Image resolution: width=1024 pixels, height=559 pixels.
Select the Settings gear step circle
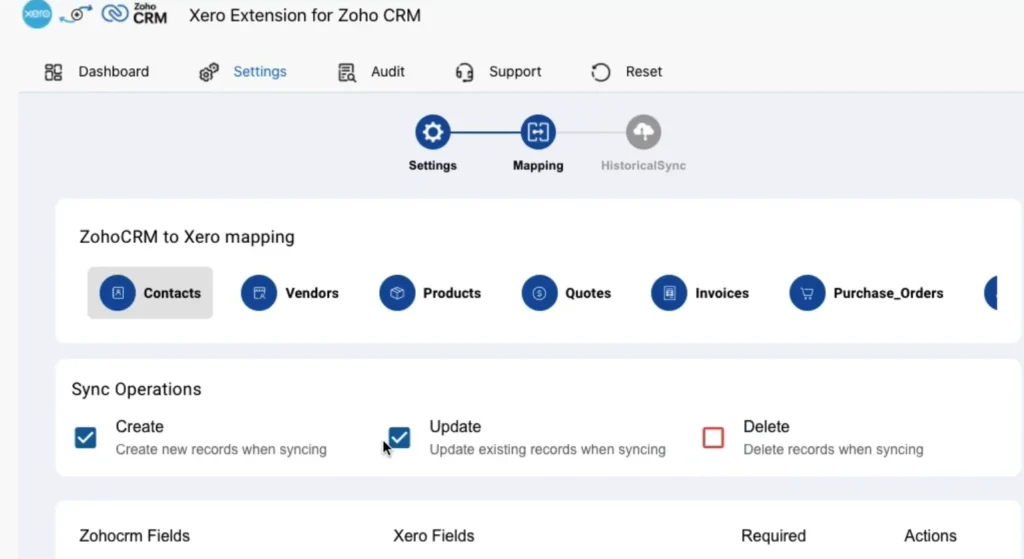pos(432,132)
